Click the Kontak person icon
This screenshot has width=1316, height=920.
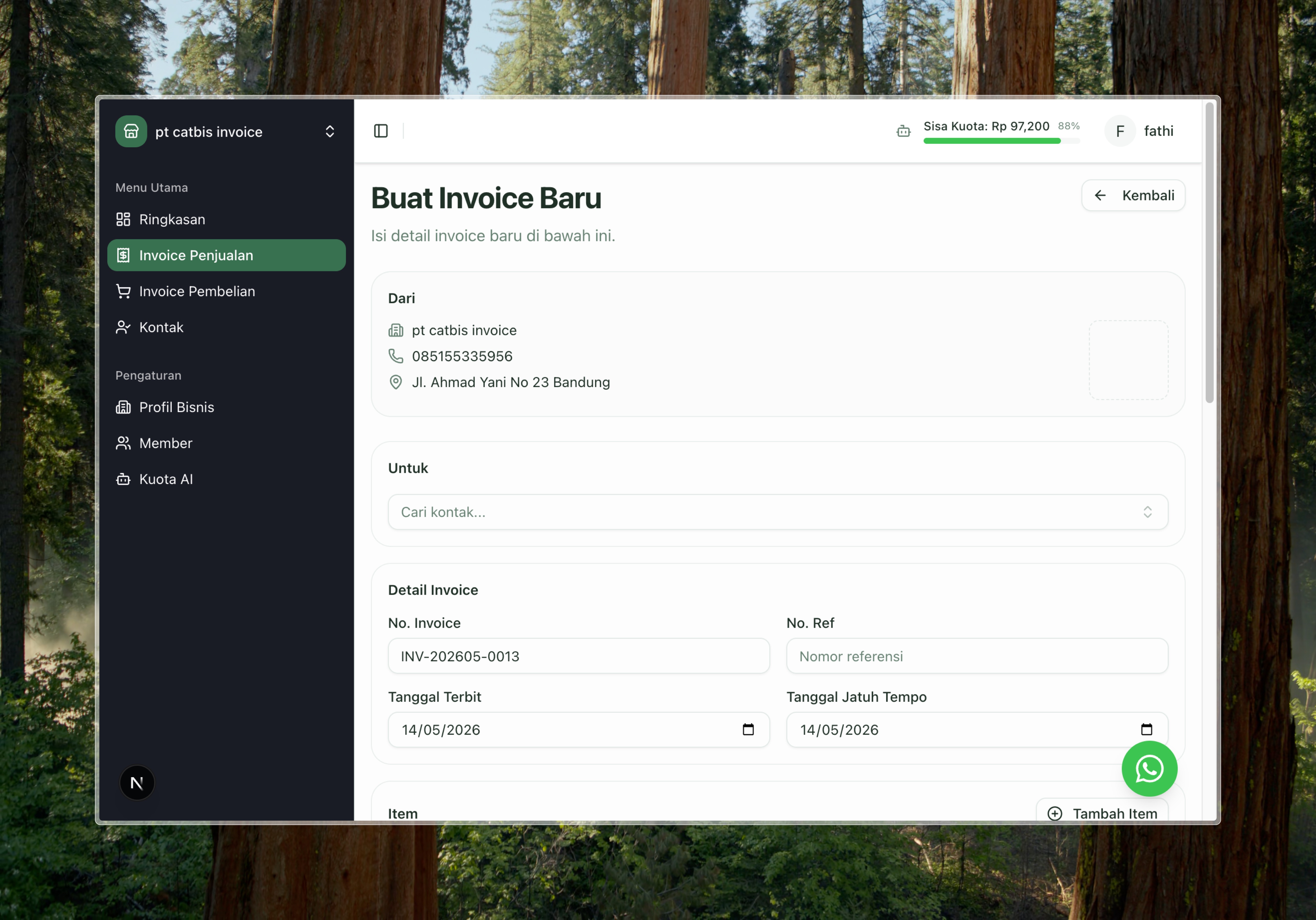[x=123, y=327]
